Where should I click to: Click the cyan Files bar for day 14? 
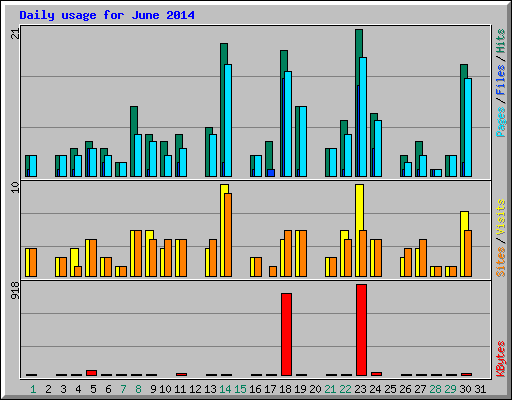(x=228, y=120)
